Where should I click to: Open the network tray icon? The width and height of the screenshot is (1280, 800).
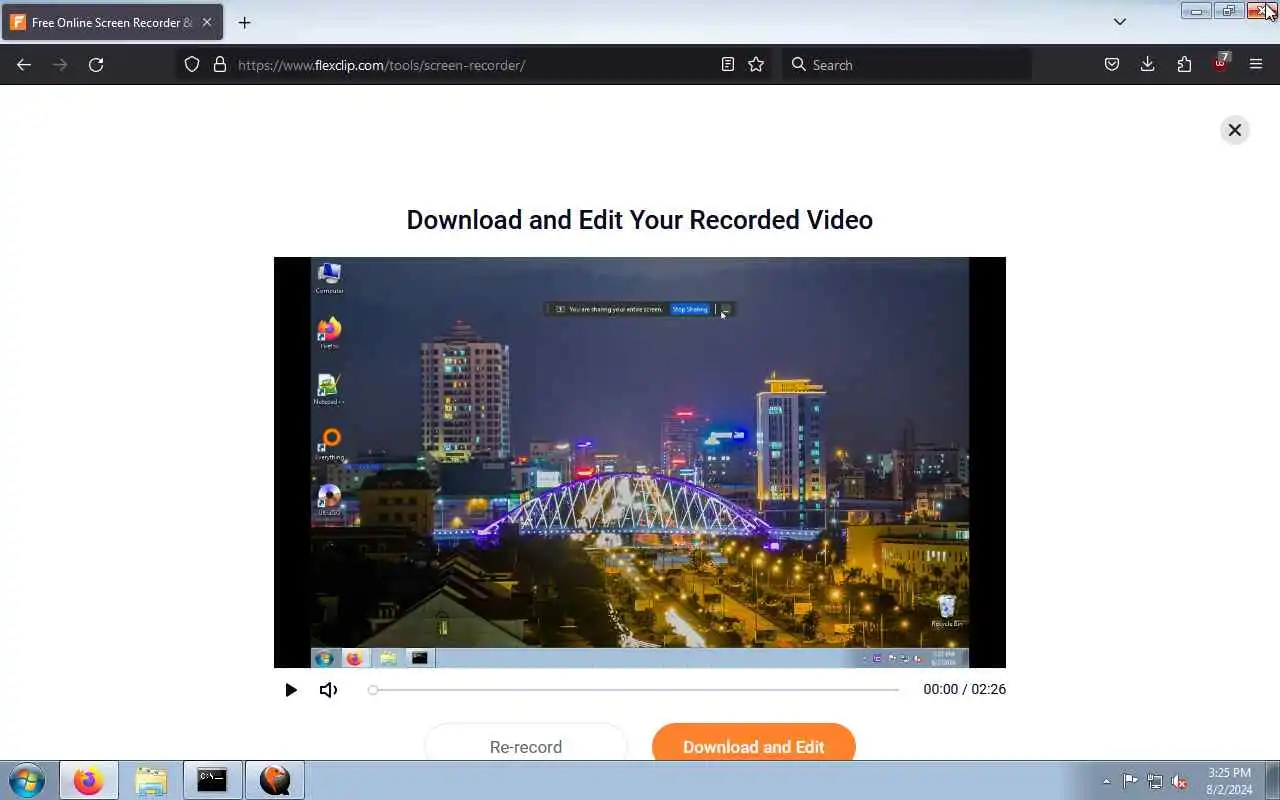(1155, 781)
